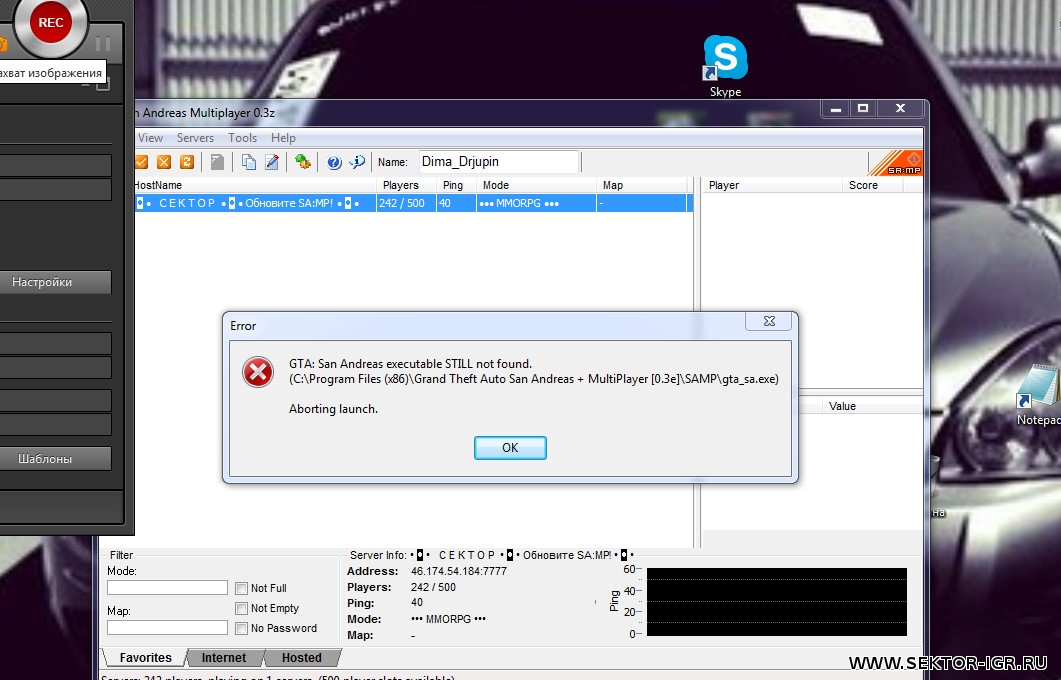1061x680 pixels.
Task: Switch to the Favorites tab
Action: coord(145,658)
